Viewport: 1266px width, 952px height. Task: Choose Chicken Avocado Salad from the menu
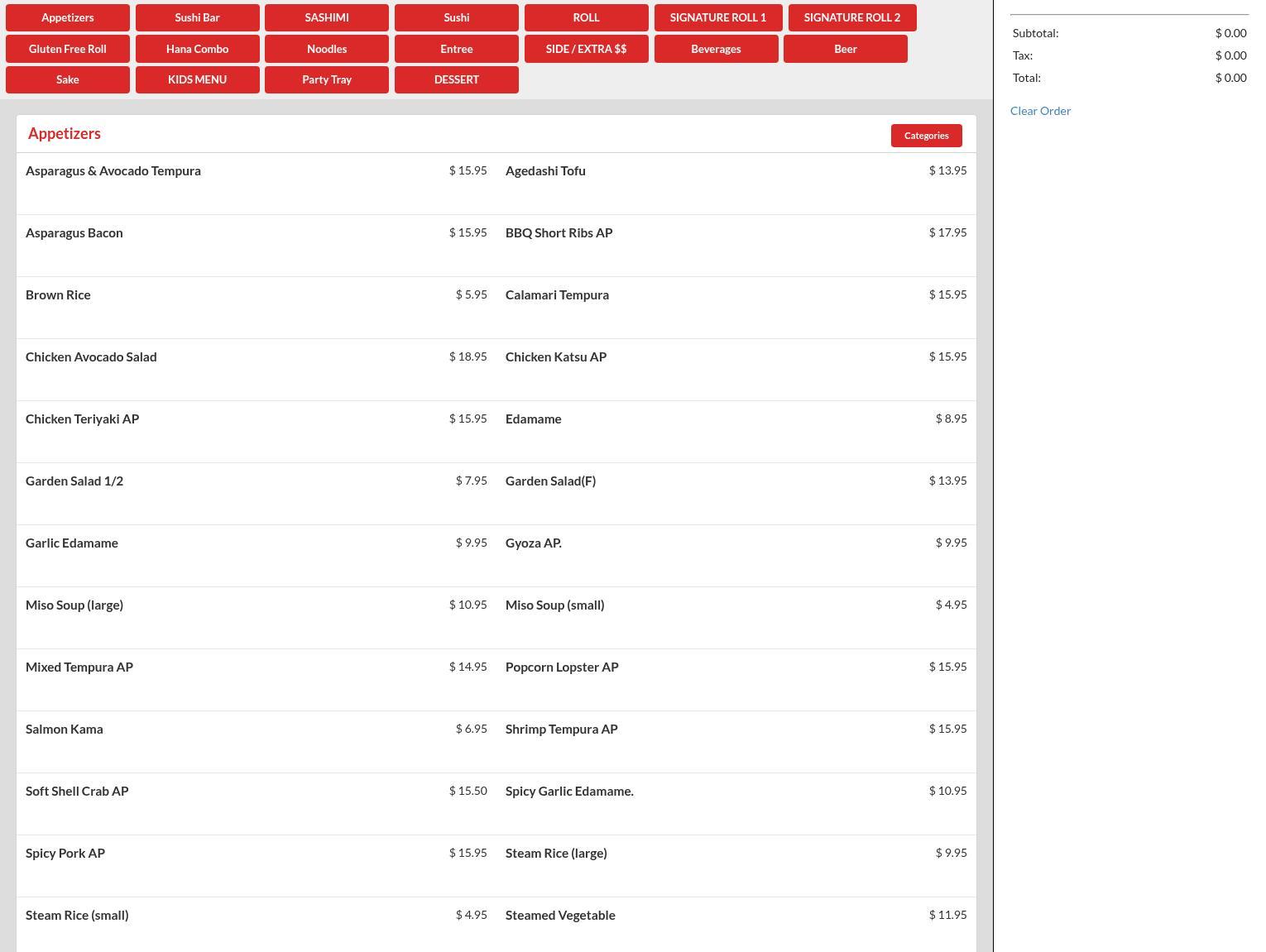click(x=91, y=357)
